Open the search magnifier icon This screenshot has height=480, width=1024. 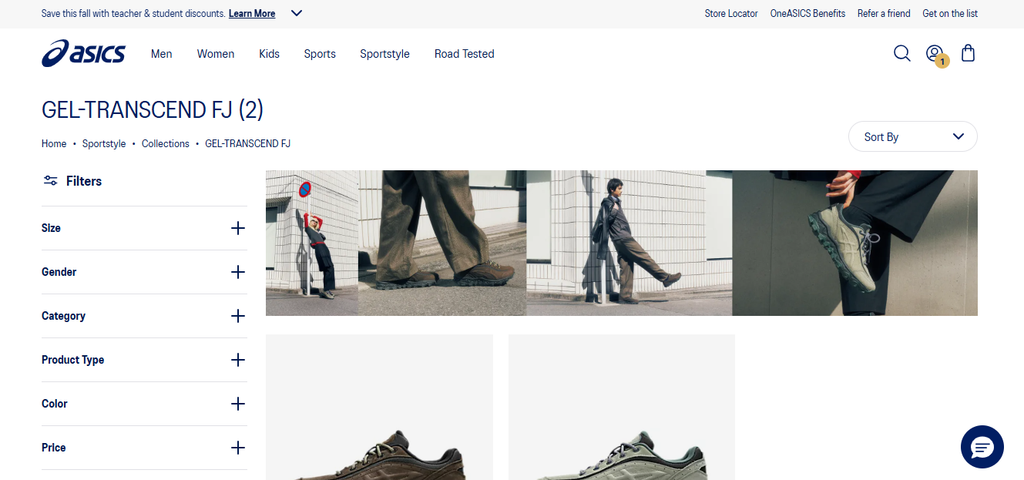[902, 53]
